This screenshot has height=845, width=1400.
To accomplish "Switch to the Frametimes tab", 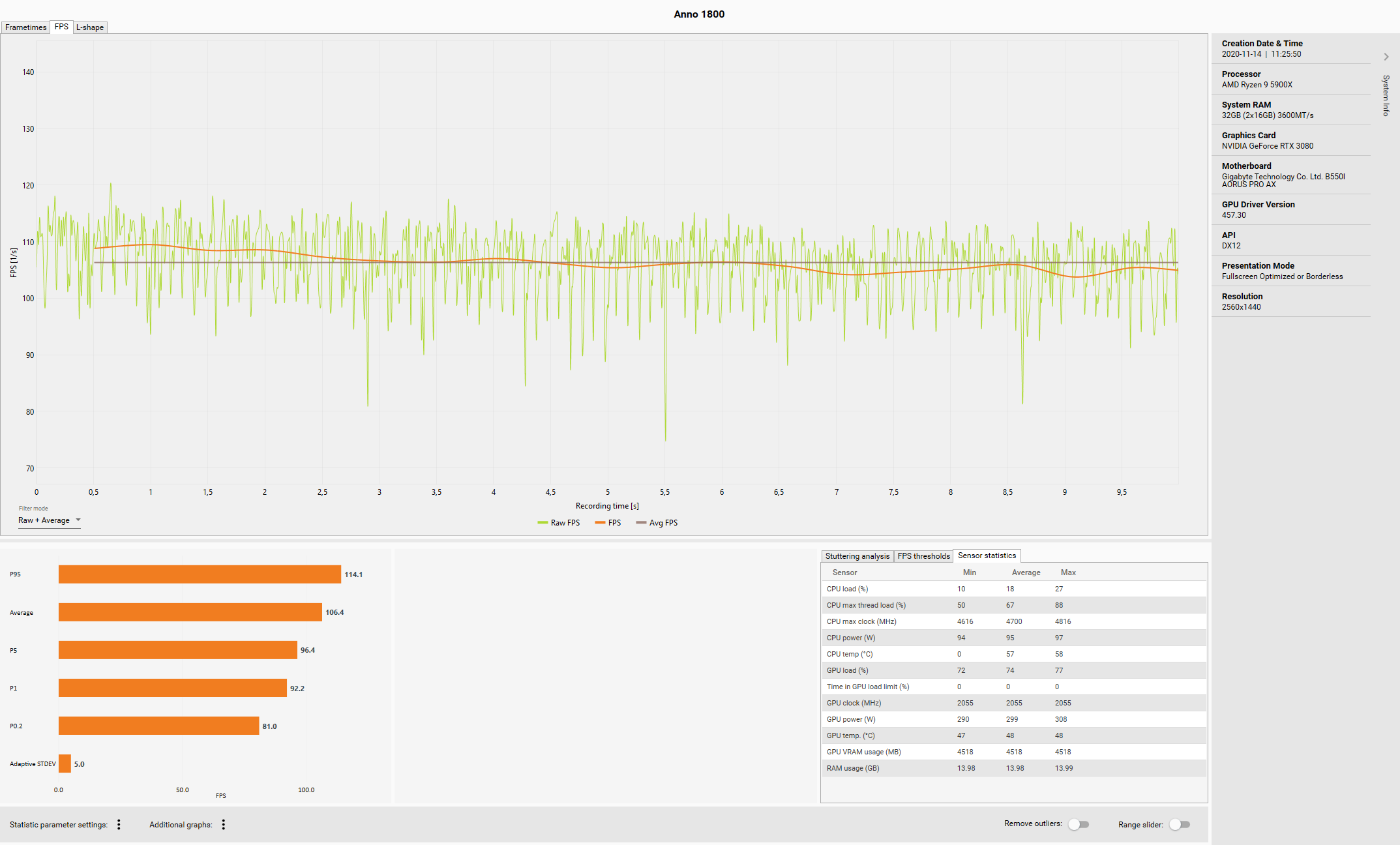I will [25, 27].
